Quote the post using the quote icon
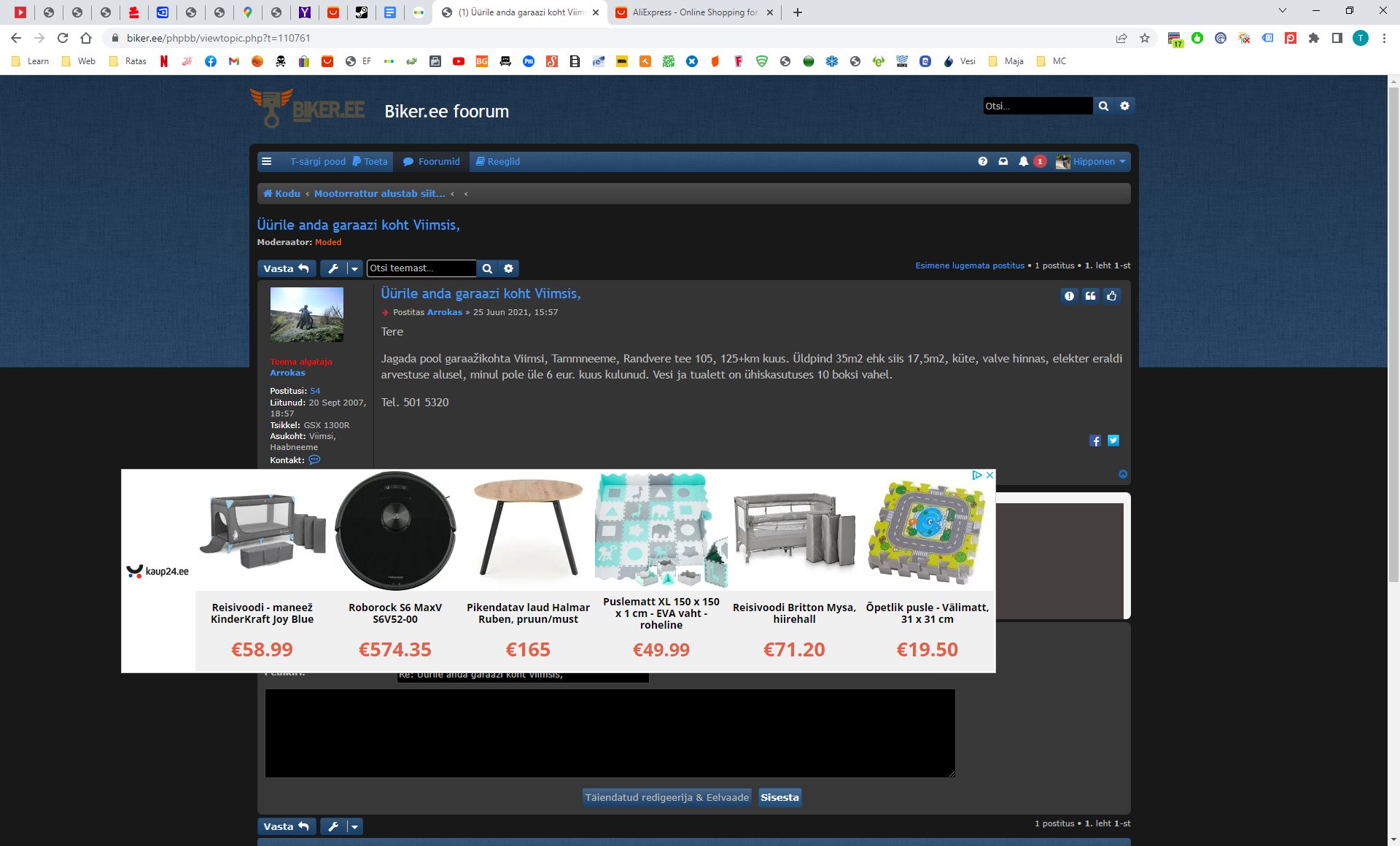Viewport: 1400px width, 846px height. pyautogui.click(x=1090, y=295)
